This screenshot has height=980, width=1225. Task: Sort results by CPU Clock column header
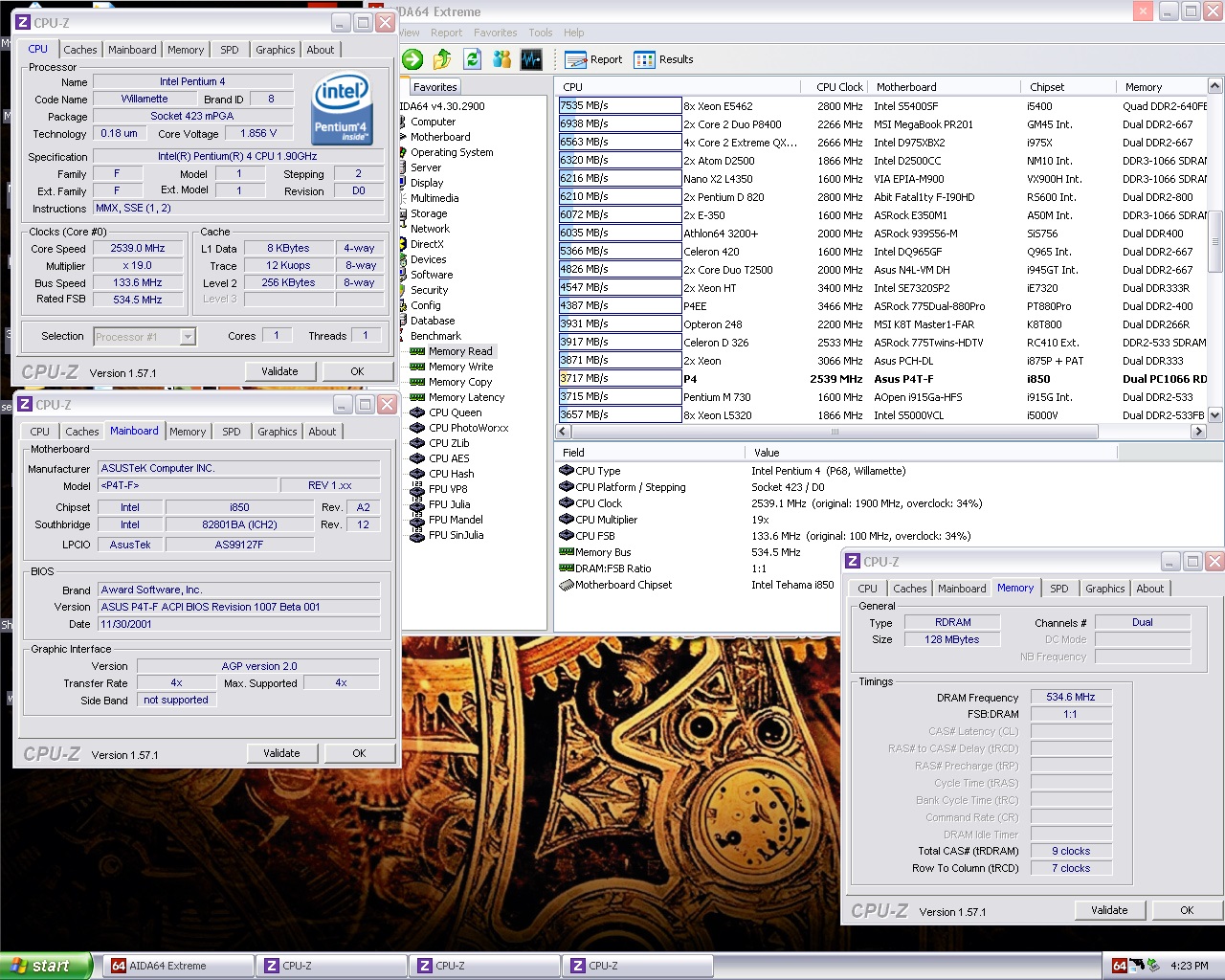coord(837,87)
